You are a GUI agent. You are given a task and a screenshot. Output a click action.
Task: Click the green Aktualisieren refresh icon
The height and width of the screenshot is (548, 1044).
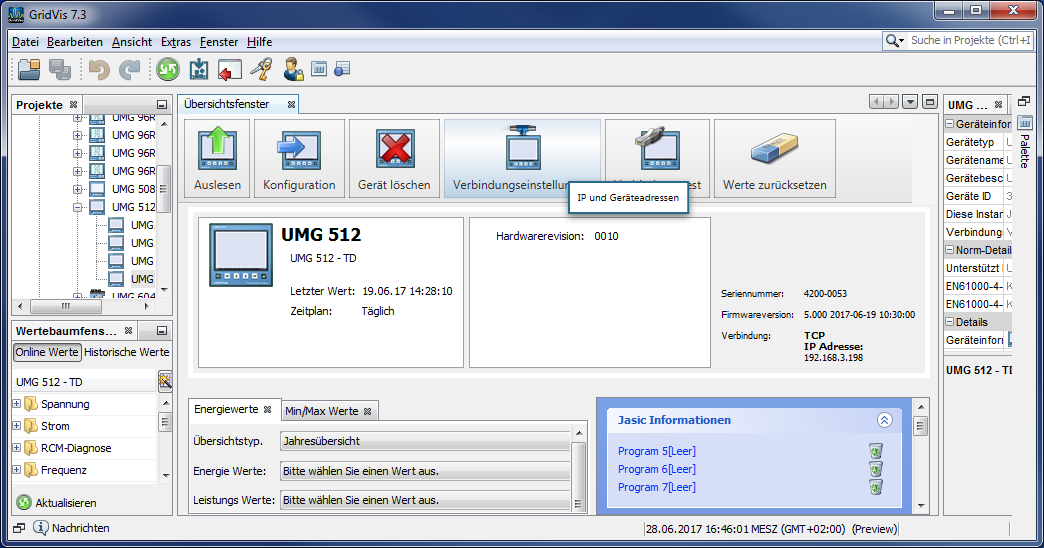click(x=24, y=503)
